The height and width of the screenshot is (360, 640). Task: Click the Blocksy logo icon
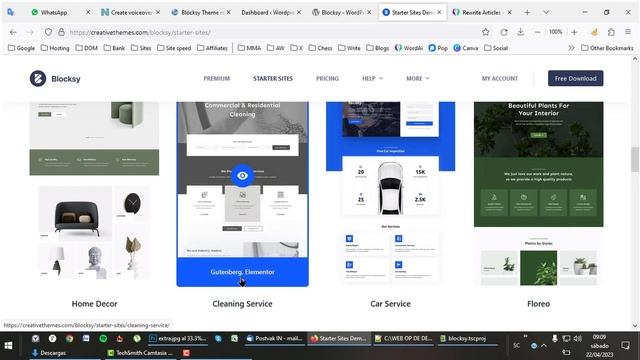coord(38,78)
